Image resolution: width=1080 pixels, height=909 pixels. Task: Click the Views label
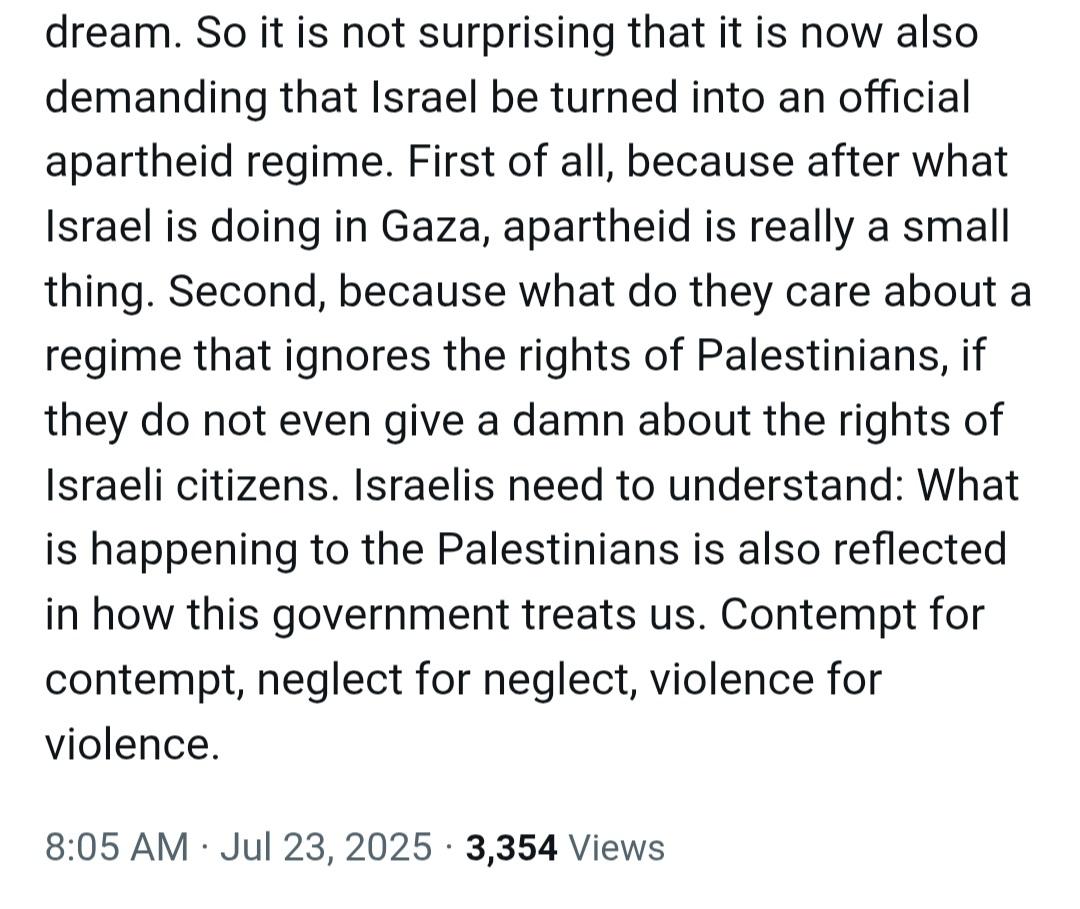click(617, 848)
